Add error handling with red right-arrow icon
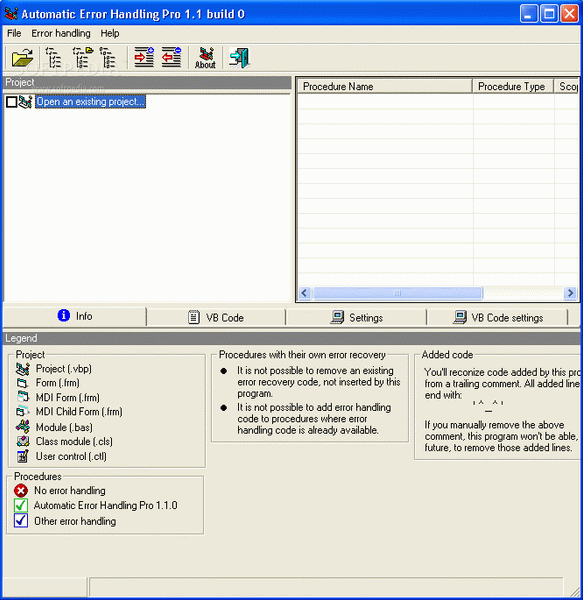The width and height of the screenshot is (583, 600). click(144, 57)
